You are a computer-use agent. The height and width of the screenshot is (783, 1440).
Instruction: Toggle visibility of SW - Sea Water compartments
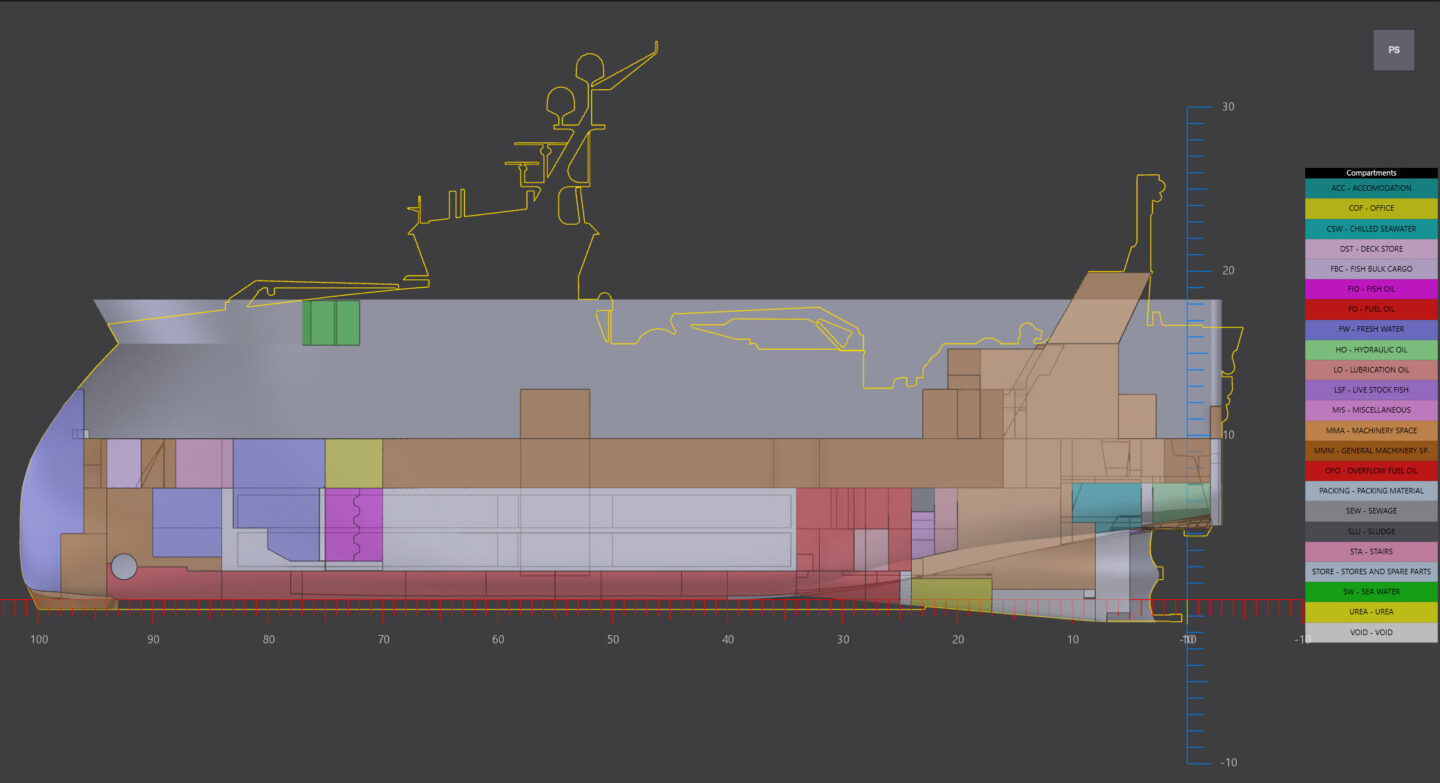1371,591
